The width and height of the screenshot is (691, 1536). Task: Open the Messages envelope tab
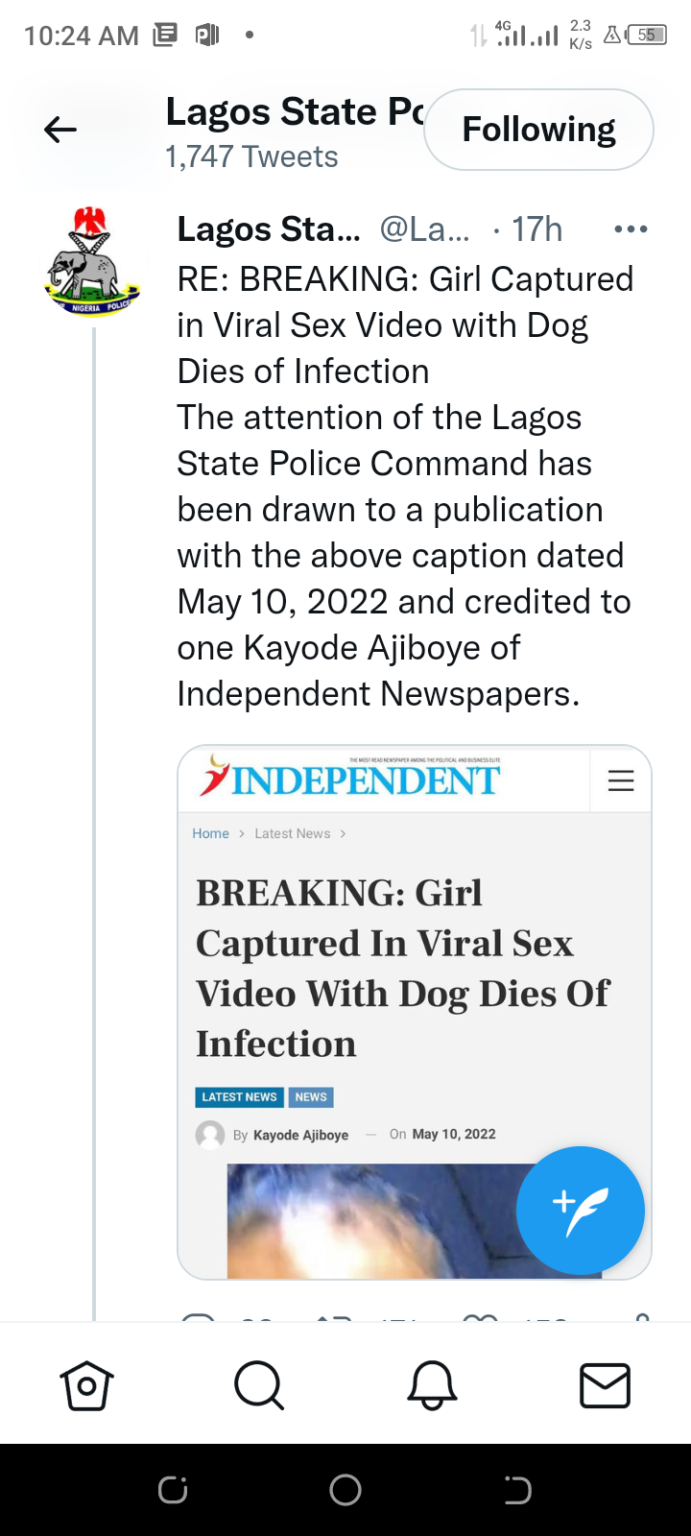coord(605,1386)
